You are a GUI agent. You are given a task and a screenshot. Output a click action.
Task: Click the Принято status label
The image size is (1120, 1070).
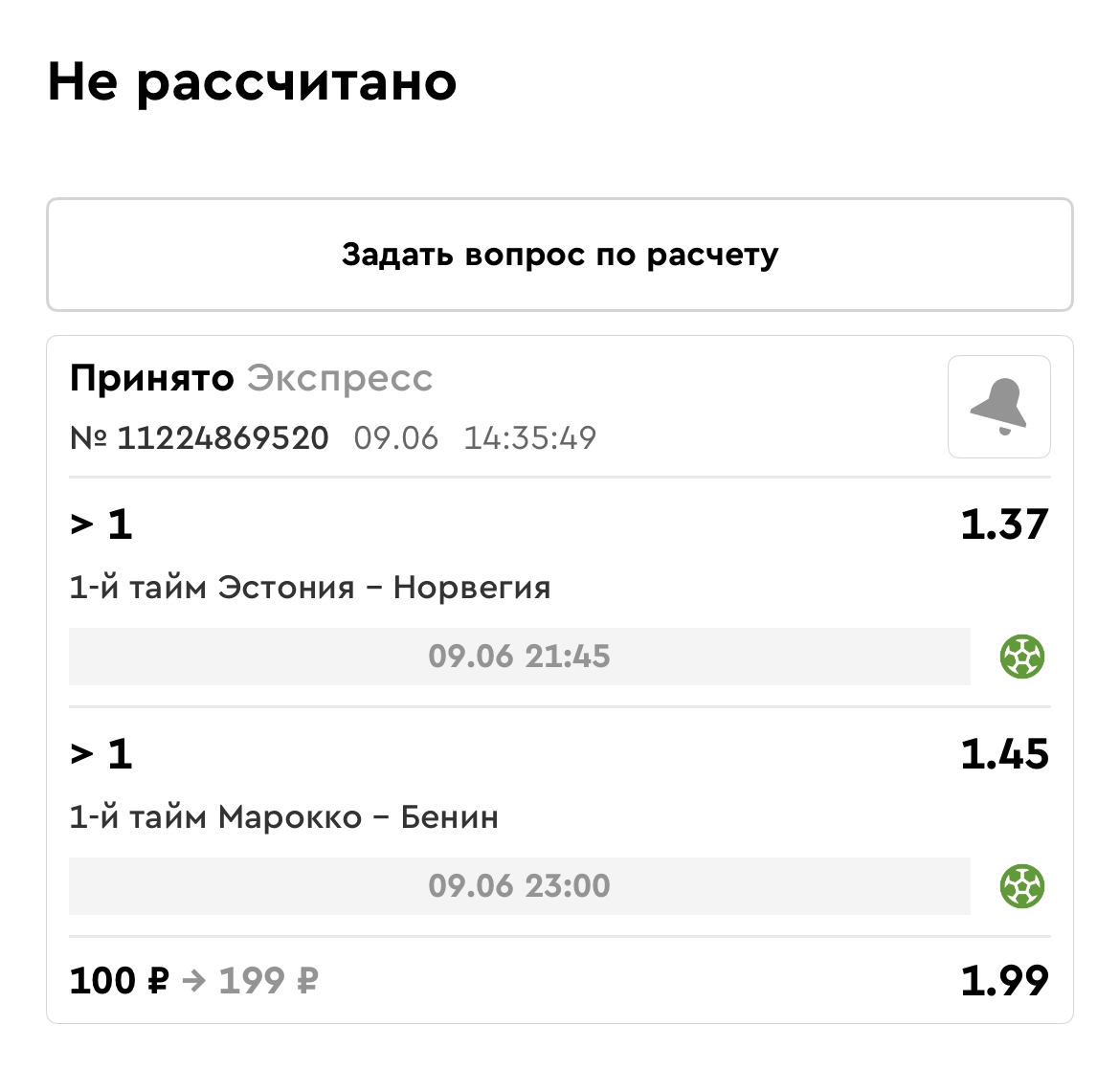151,379
